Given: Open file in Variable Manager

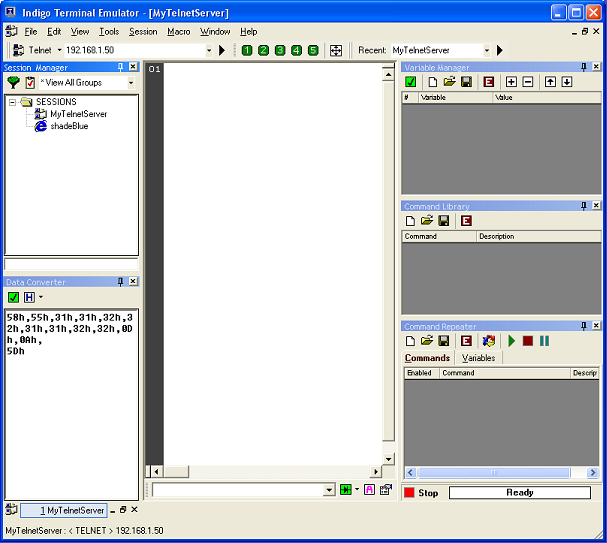Looking at the screenshot, I should [449, 82].
